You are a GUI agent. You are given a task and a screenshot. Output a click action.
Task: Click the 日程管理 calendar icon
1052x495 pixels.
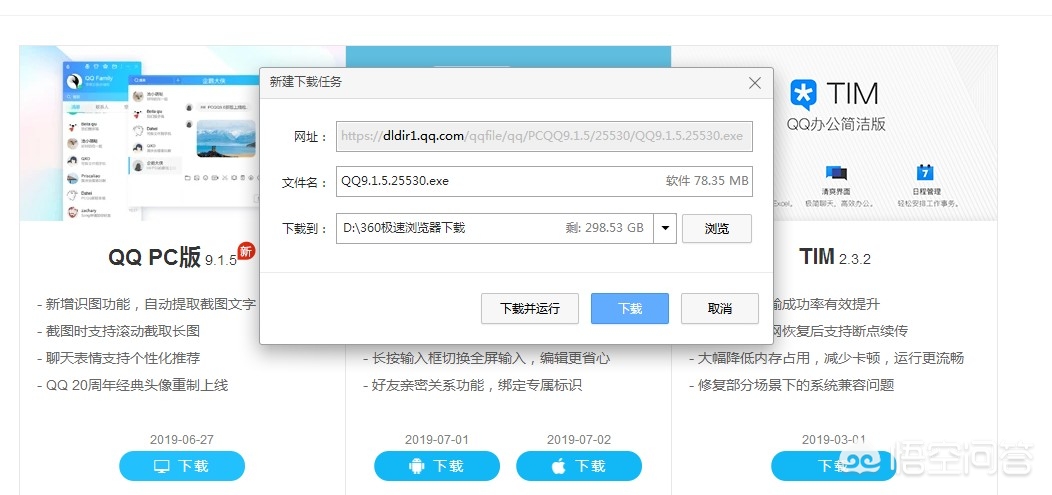pos(925,173)
